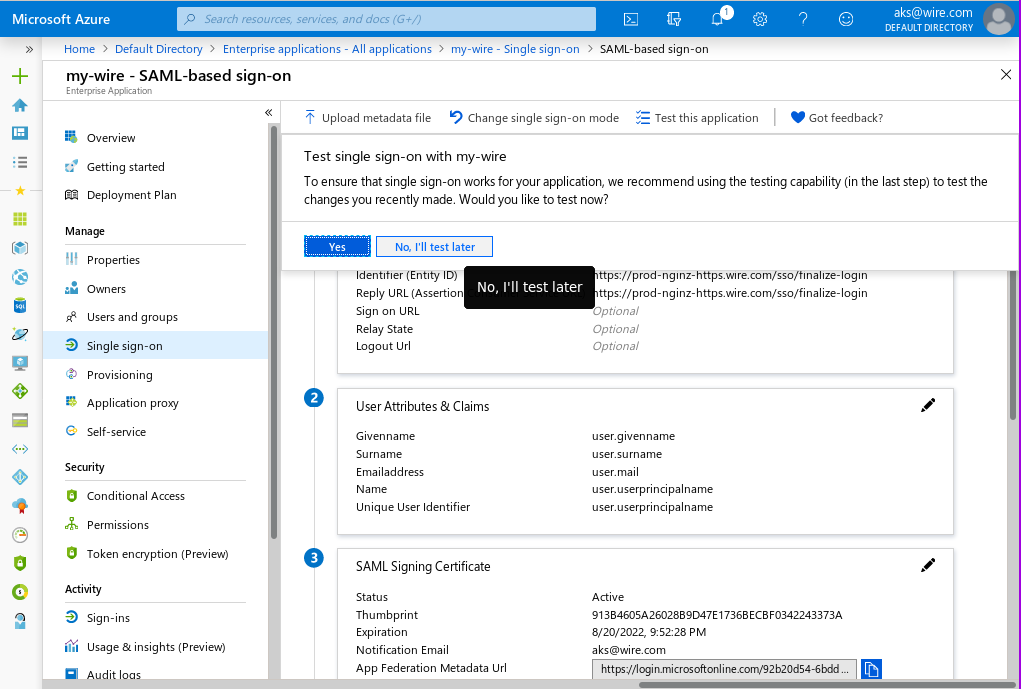
Task: Collapse the resource menu panel
Action: point(268,113)
